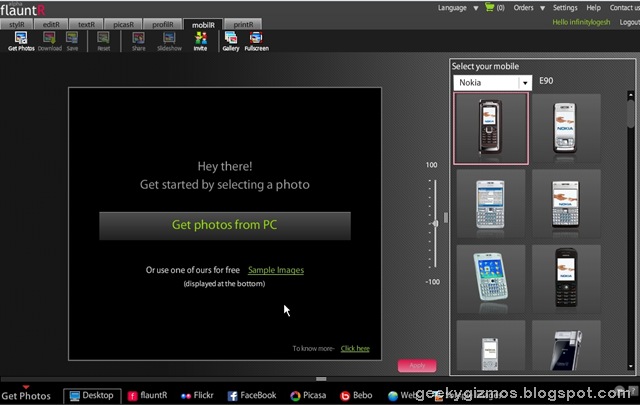Click the Logout link

click(x=629, y=22)
